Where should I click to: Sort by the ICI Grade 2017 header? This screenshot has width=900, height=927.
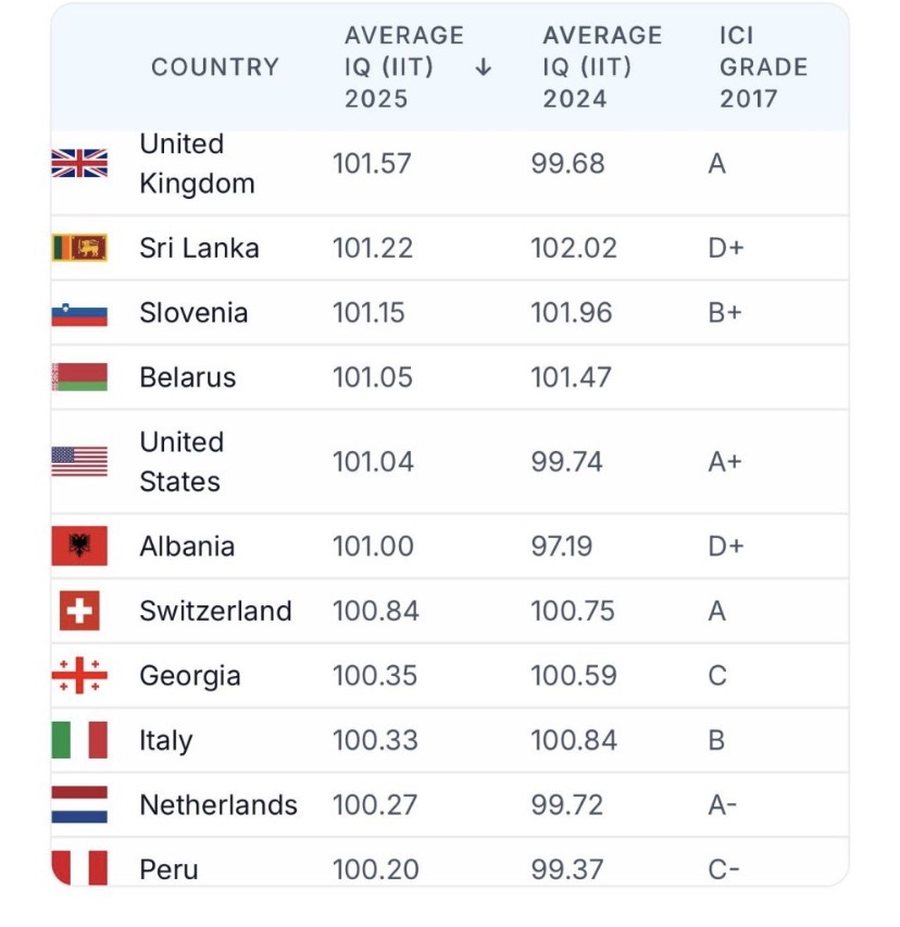pyautogui.click(x=763, y=67)
